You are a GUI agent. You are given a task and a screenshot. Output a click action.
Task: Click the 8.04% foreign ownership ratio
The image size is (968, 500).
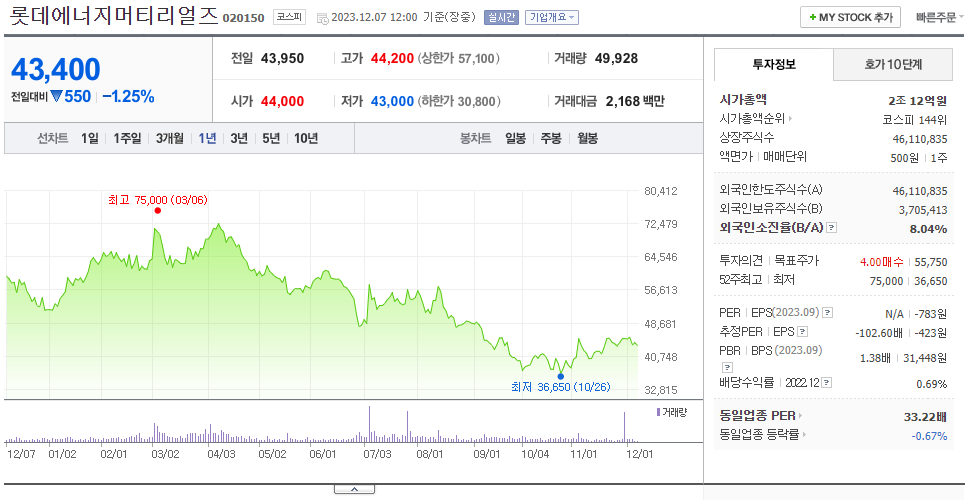click(x=928, y=229)
